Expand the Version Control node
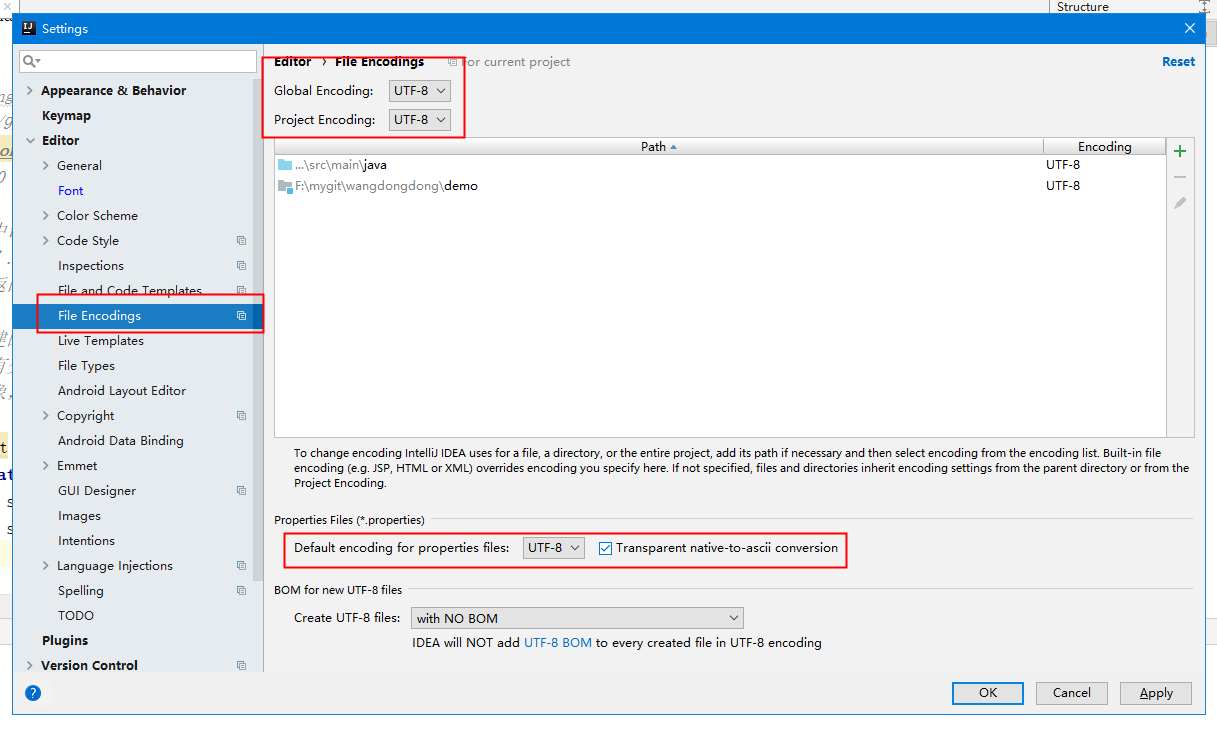 click(x=29, y=666)
